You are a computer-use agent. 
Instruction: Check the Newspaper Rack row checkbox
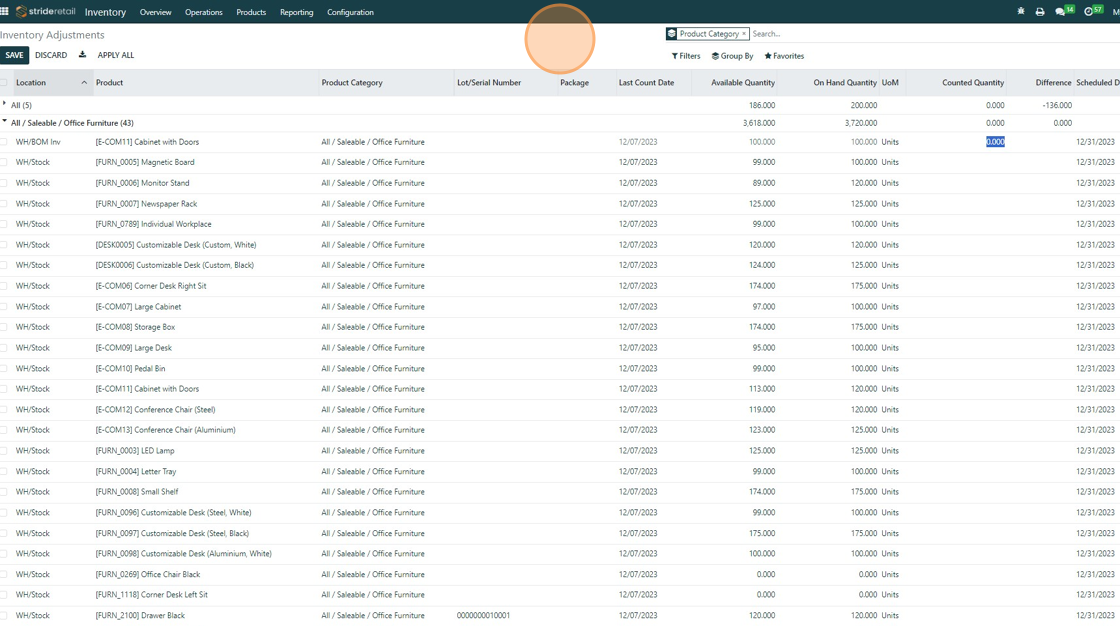(x=4, y=204)
